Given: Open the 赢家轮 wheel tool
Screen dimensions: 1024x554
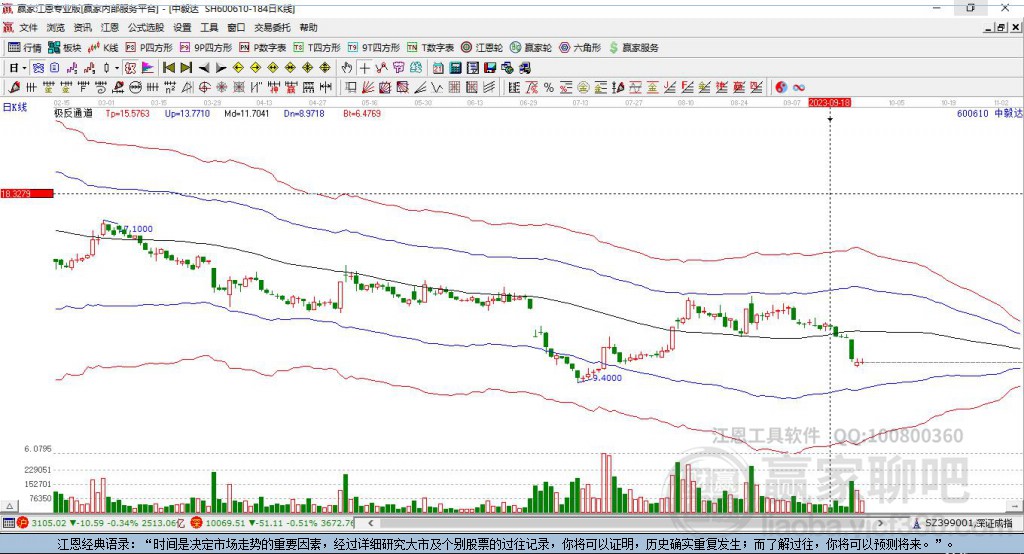Looking at the screenshot, I should tap(531, 48).
